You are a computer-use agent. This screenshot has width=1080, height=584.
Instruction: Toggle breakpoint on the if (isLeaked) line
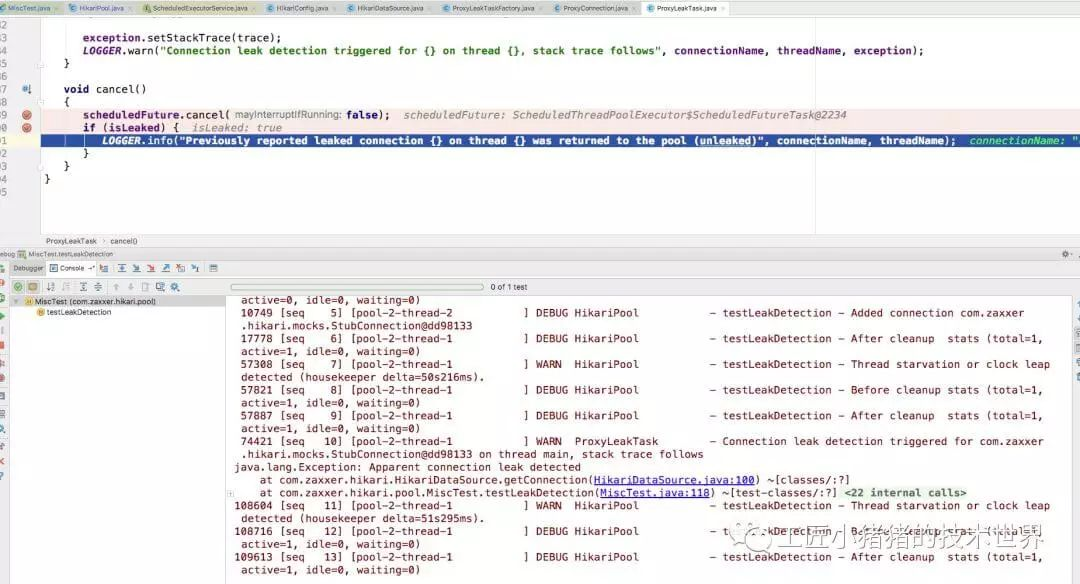pos(26,127)
